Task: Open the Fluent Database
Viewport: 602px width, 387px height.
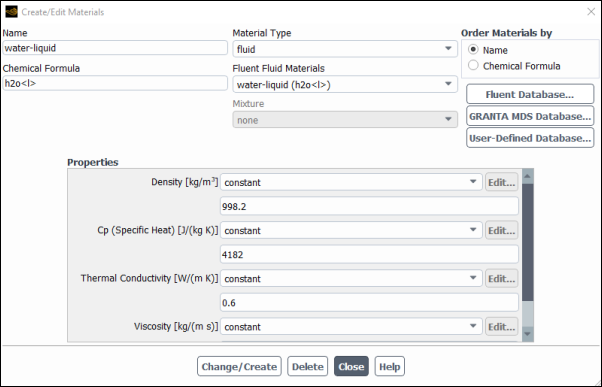Action: [530, 94]
